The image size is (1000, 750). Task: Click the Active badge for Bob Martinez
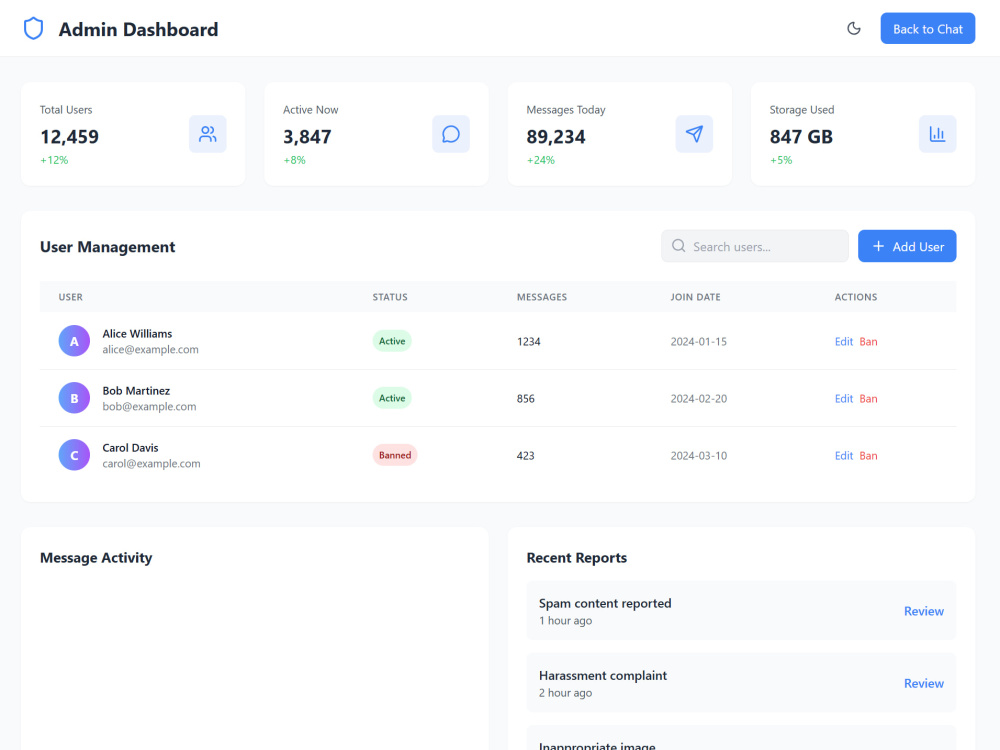pos(392,398)
